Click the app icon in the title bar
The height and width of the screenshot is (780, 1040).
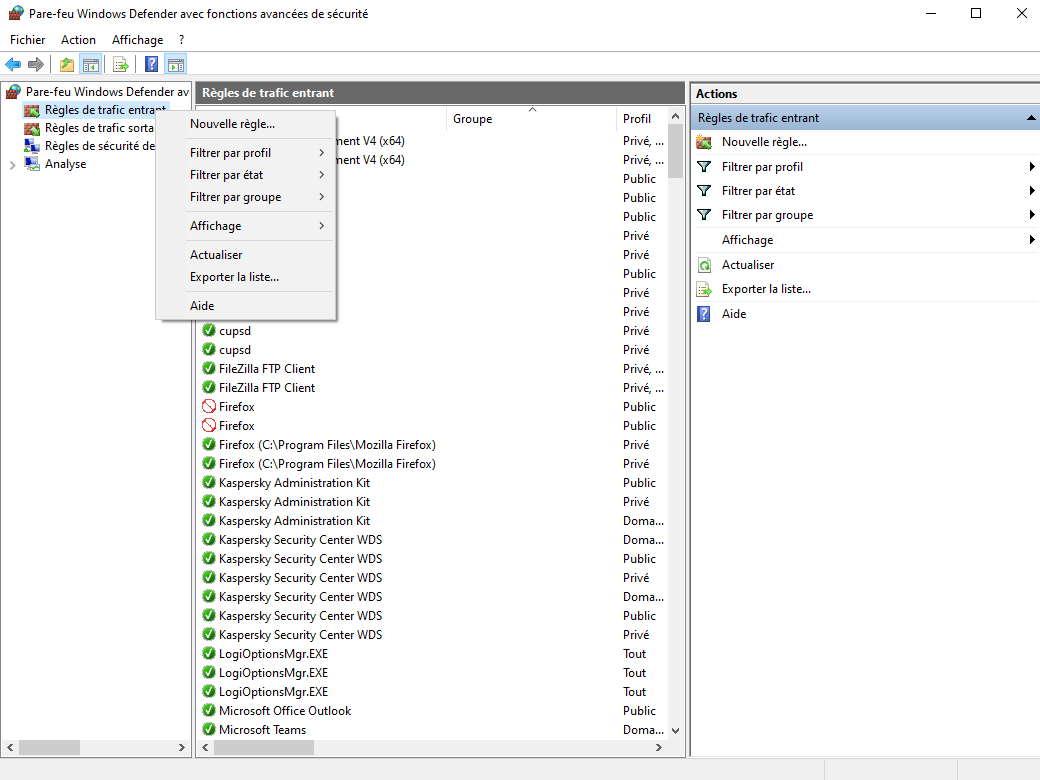coord(16,13)
